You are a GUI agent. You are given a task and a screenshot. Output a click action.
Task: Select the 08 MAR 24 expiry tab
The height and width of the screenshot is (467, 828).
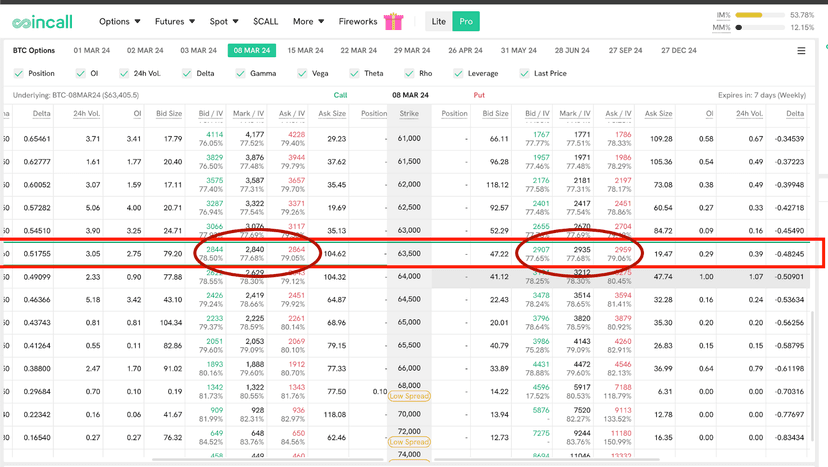click(x=252, y=51)
